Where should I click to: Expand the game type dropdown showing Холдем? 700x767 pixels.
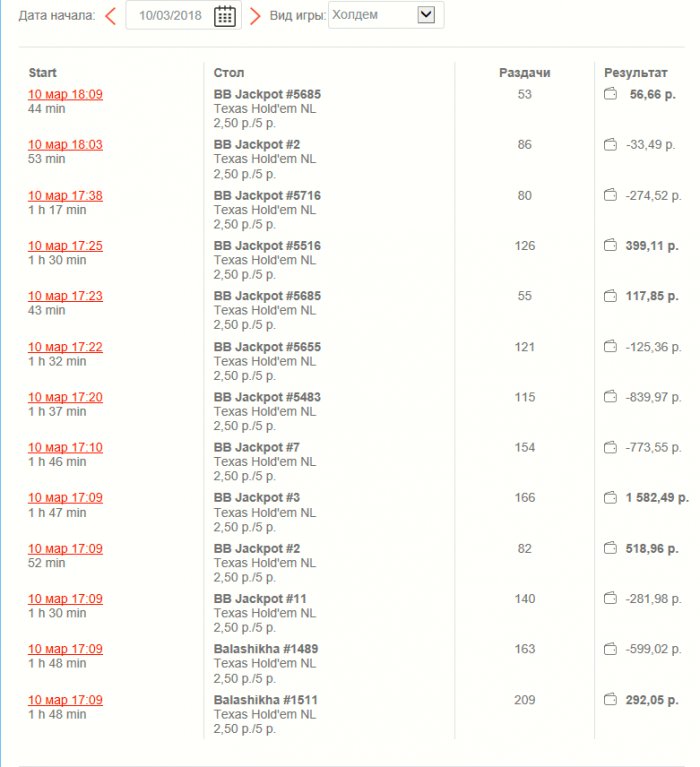pyautogui.click(x=426, y=15)
